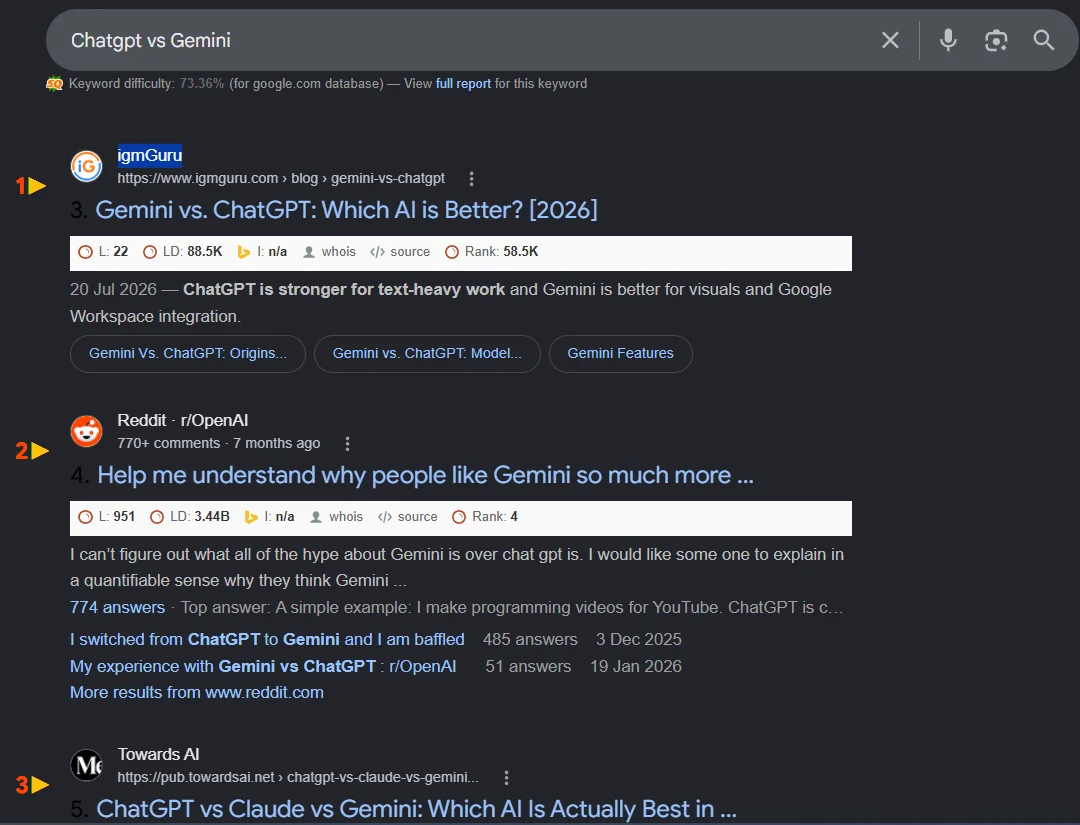Screen dimensions: 1080x825
Task: Click the 770+ comments · 7 months ago text
Action: pos(218,444)
